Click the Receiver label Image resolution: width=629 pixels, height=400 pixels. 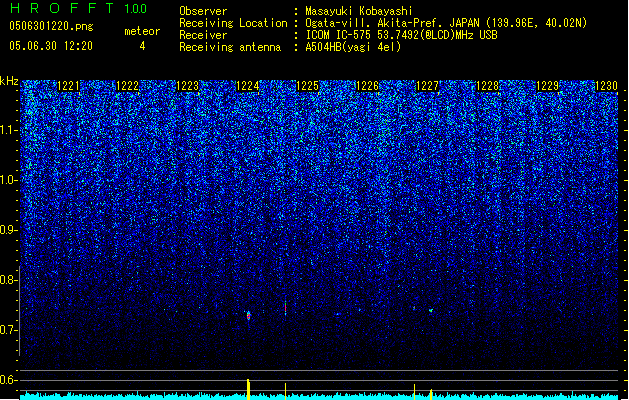pos(203,35)
